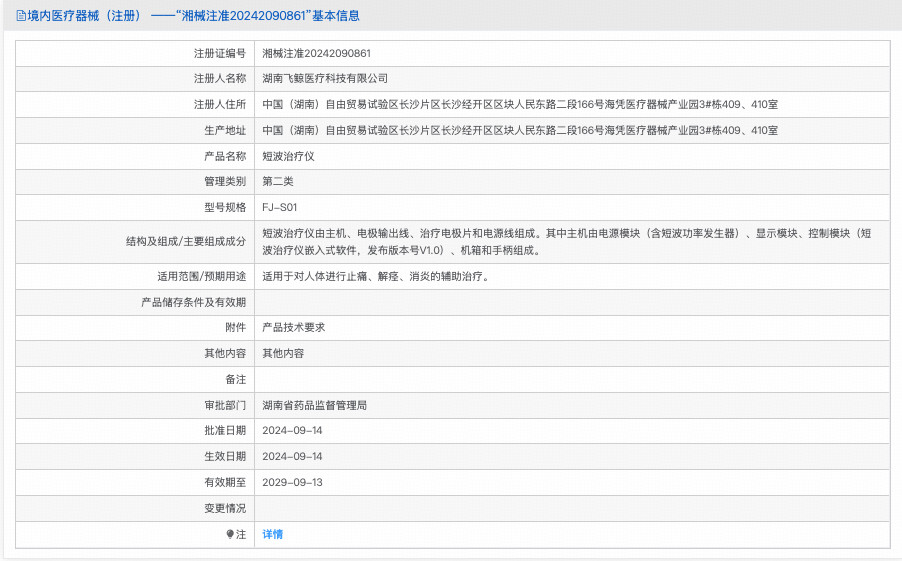Viewport: 902px width, 561px height.
Task: Click the registrant address value in 注册人住所 row
Action: click(x=519, y=104)
